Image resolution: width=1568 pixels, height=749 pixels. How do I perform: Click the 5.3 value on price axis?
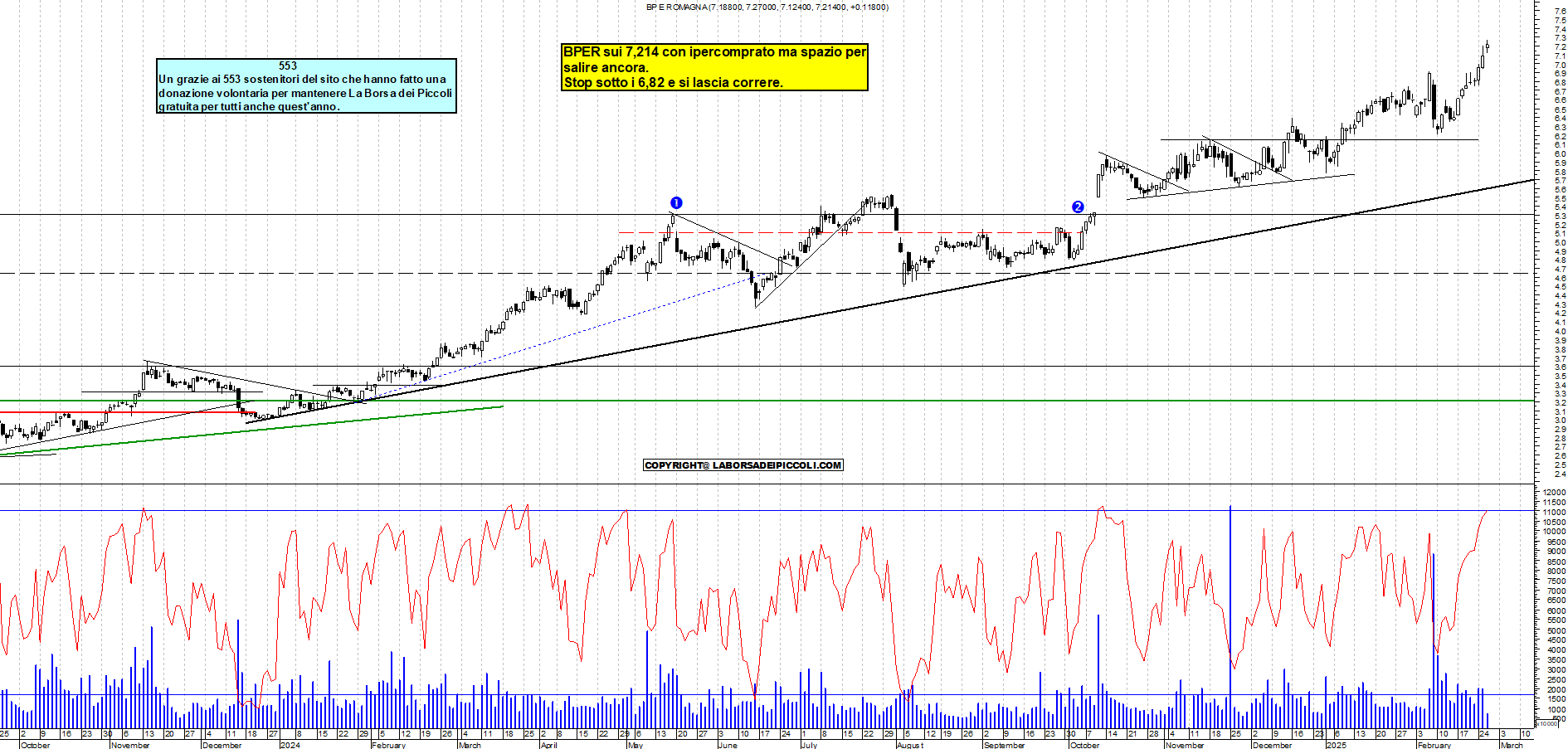click(x=1561, y=216)
